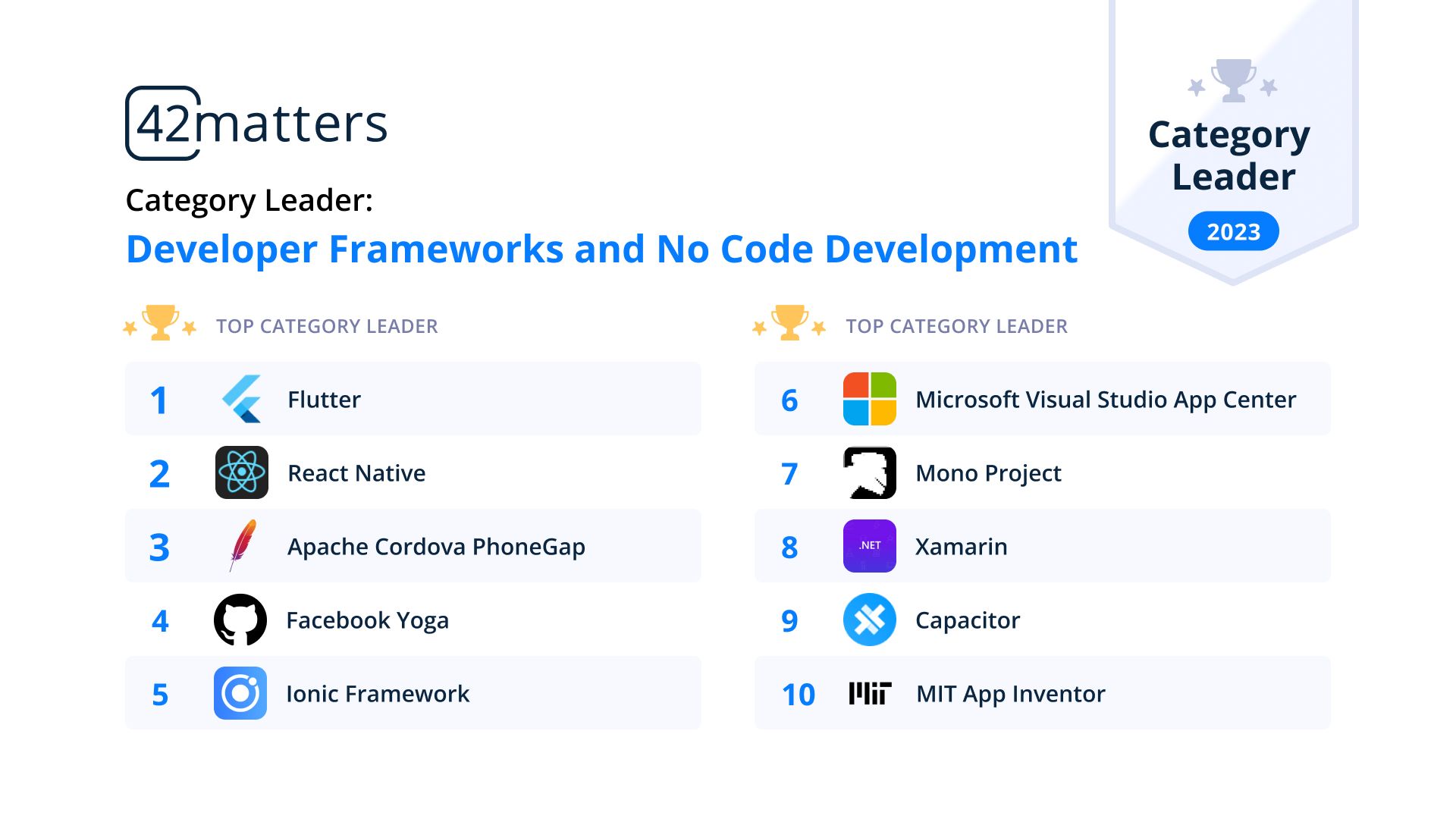Viewport: 1456px width, 819px height.
Task: Click the Facebook Yoga label
Action: click(x=367, y=620)
